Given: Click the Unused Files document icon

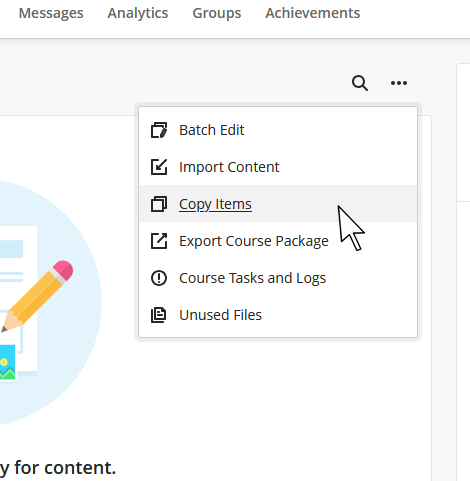Looking at the screenshot, I should click(x=159, y=315).
